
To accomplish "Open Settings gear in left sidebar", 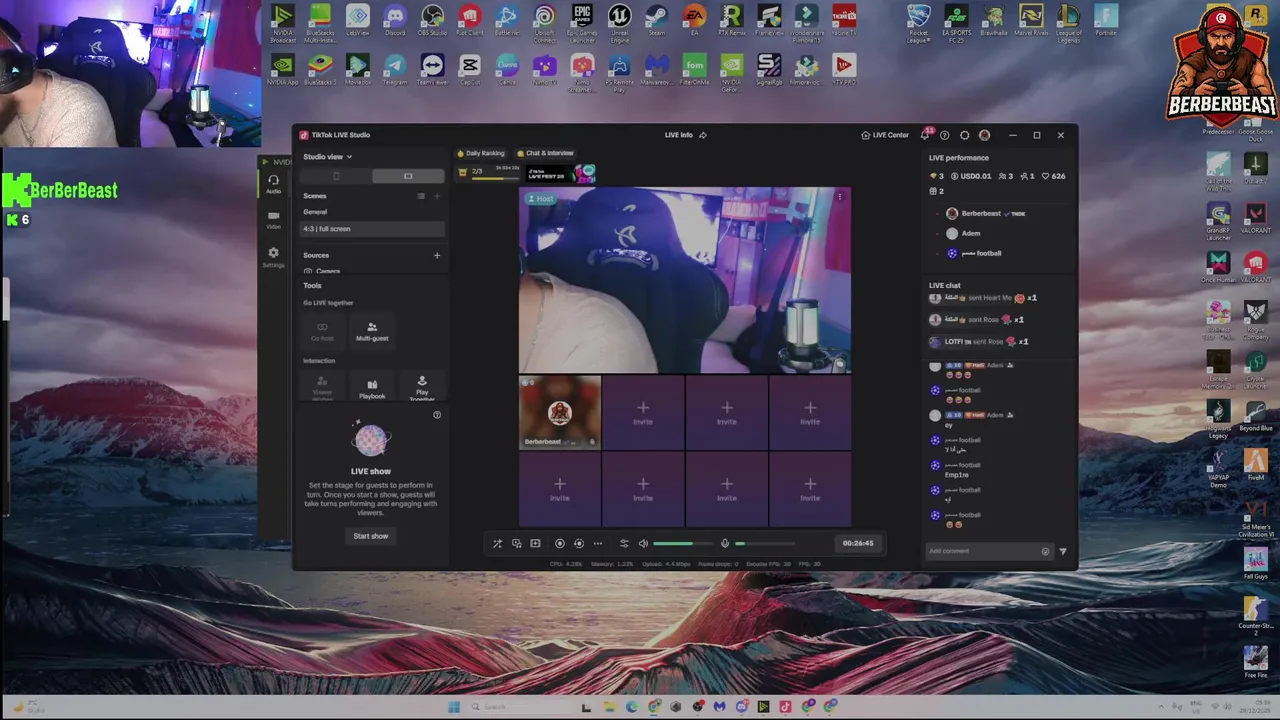I will point(273,257).
